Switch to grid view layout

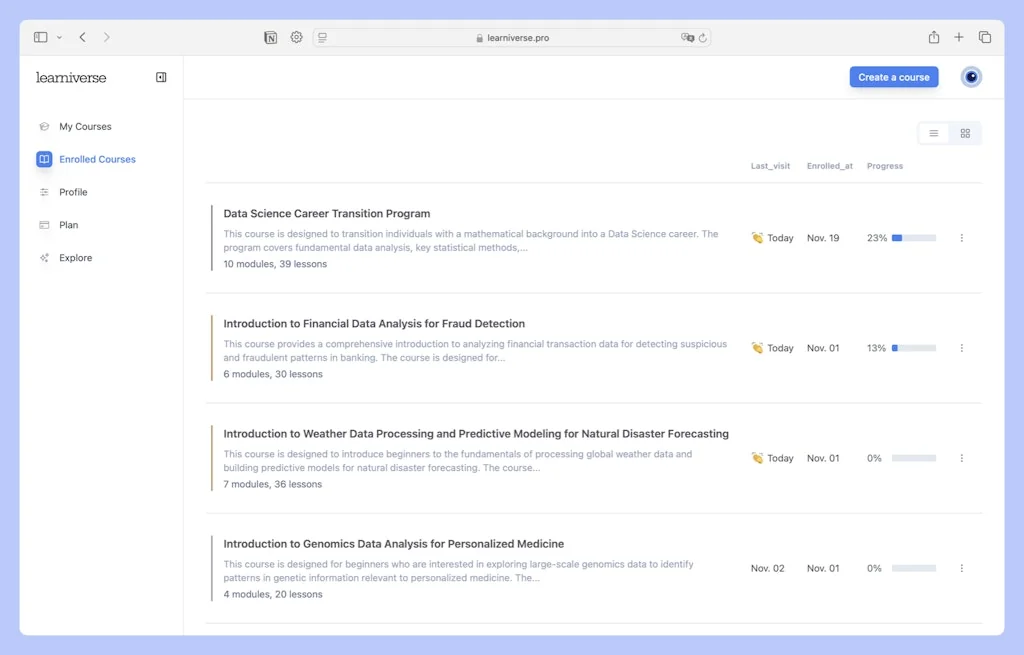pyautogui.click(x=965, y=133)
